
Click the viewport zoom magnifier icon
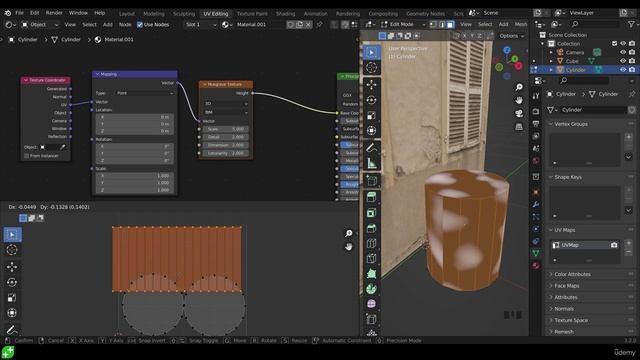(x=519, y=87)
